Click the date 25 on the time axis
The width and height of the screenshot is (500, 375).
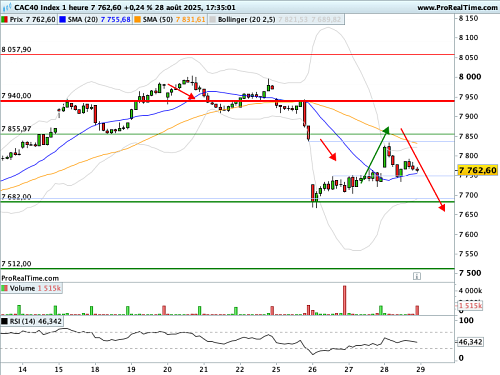click(x=276, y=369)
